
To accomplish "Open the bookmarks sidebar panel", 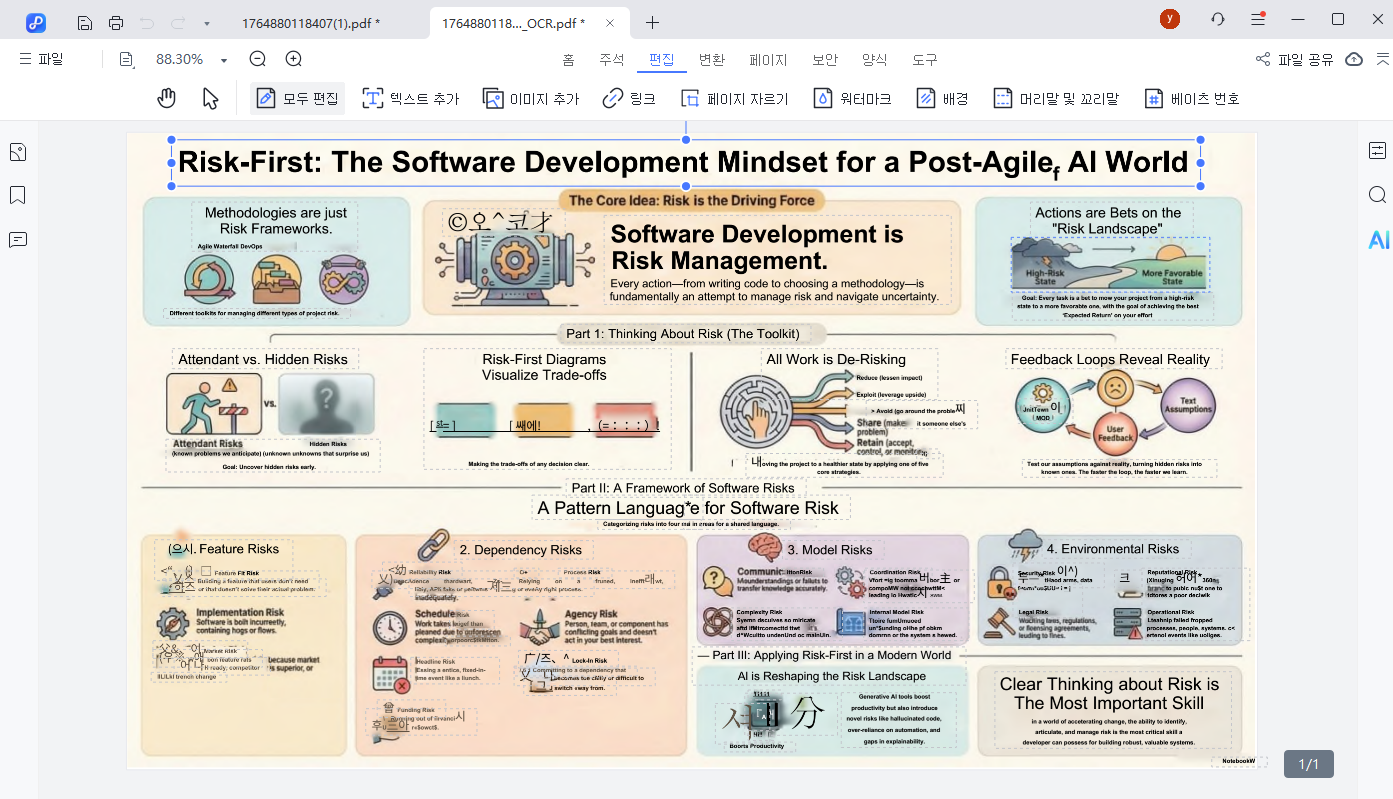I will pos(17,195).
